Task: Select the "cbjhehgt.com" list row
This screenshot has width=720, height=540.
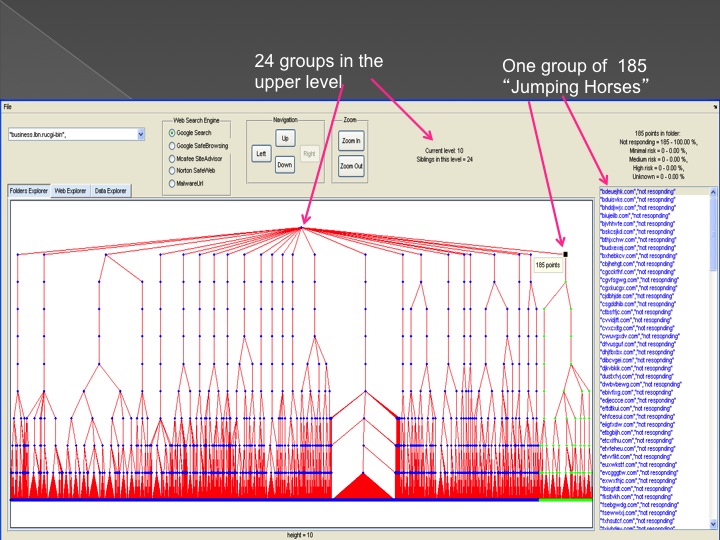Action: [x=654, y=264]
